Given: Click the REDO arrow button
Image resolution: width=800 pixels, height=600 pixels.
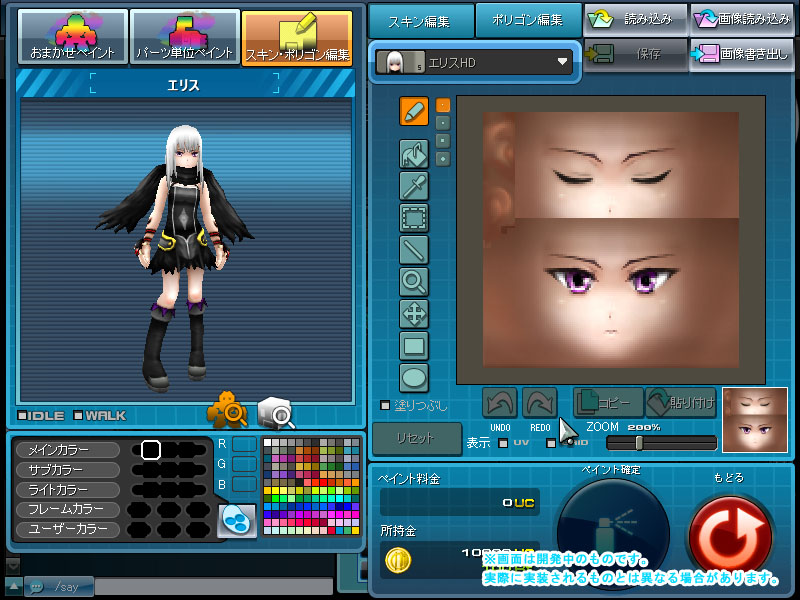Looking at the screenshot, I should [540, 403].
